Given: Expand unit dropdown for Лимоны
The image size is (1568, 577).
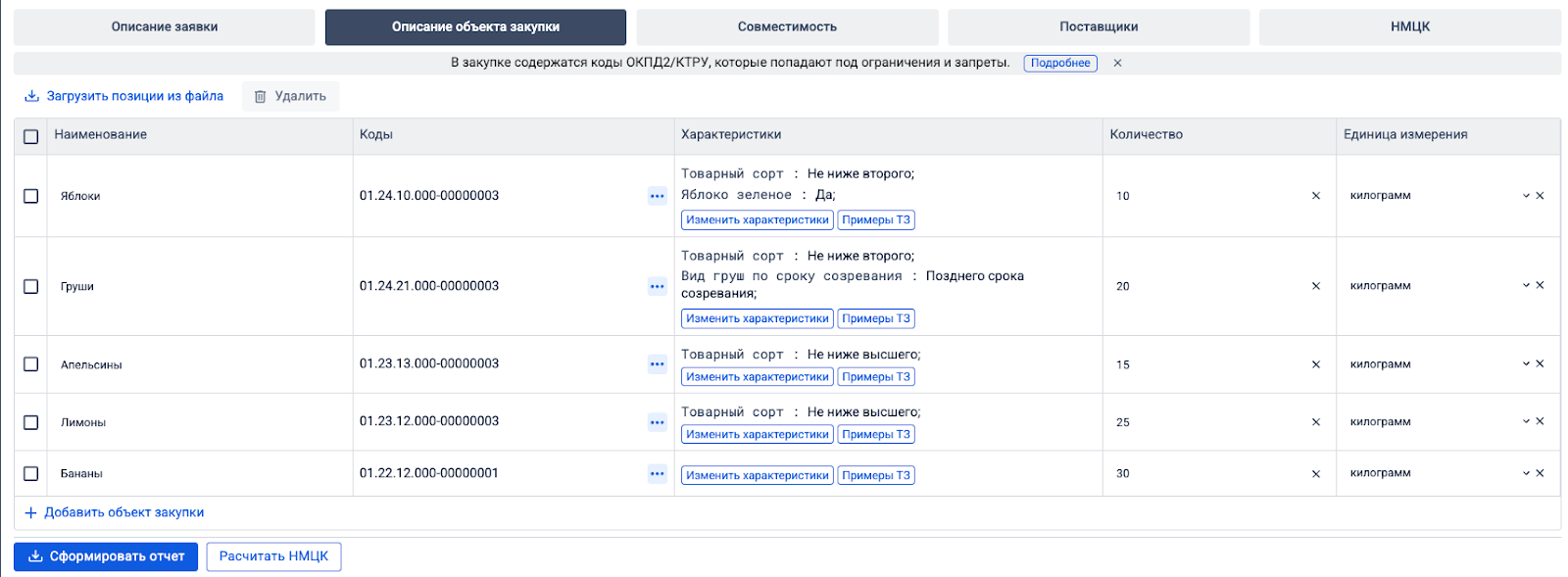Looking at the screenshot, I should (1526, 421).
